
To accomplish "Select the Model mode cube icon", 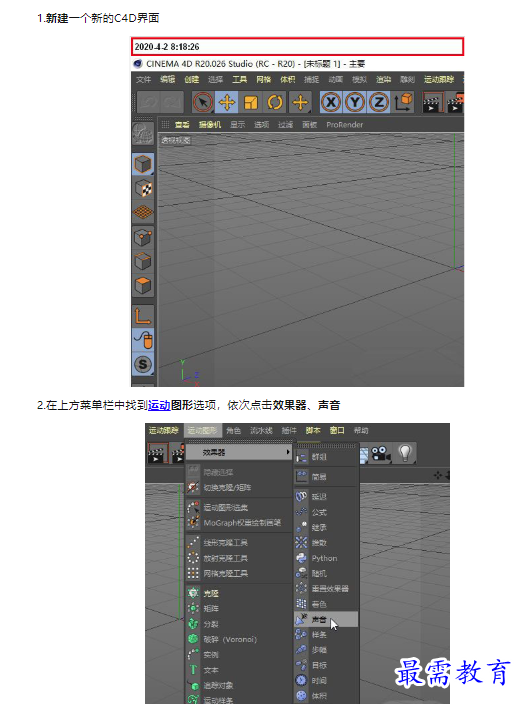I will (x=143, y=164).
